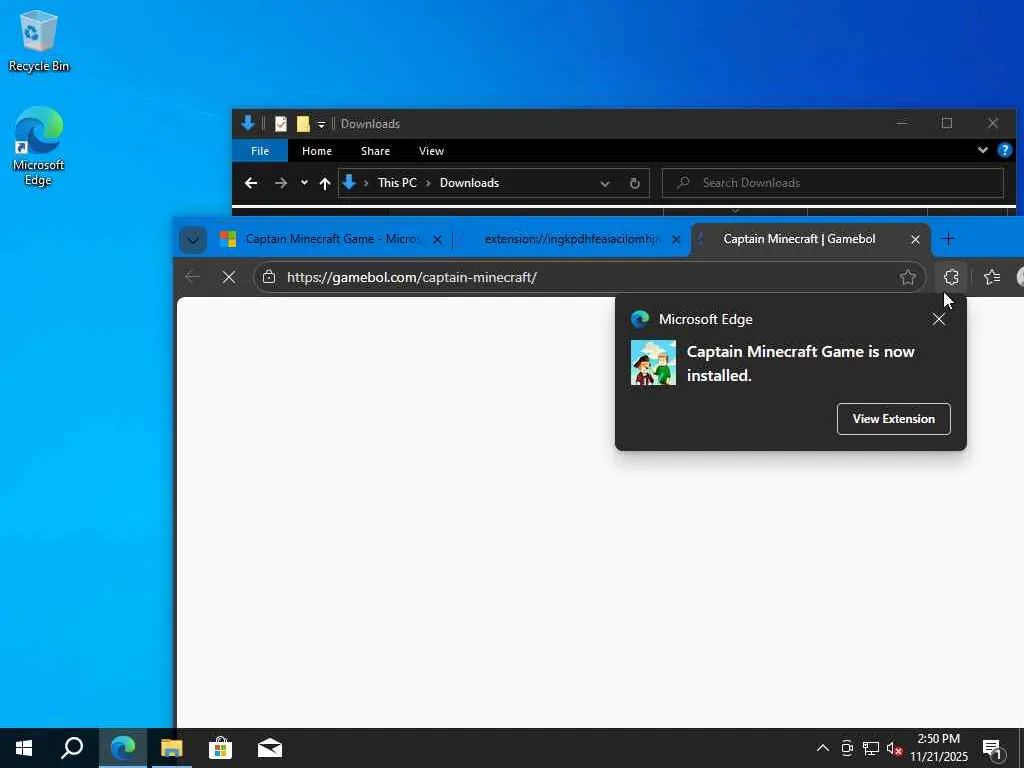Click the File Explorer taskbar icon
Screen dimensions: 1024x768
(x=171, y=748)
